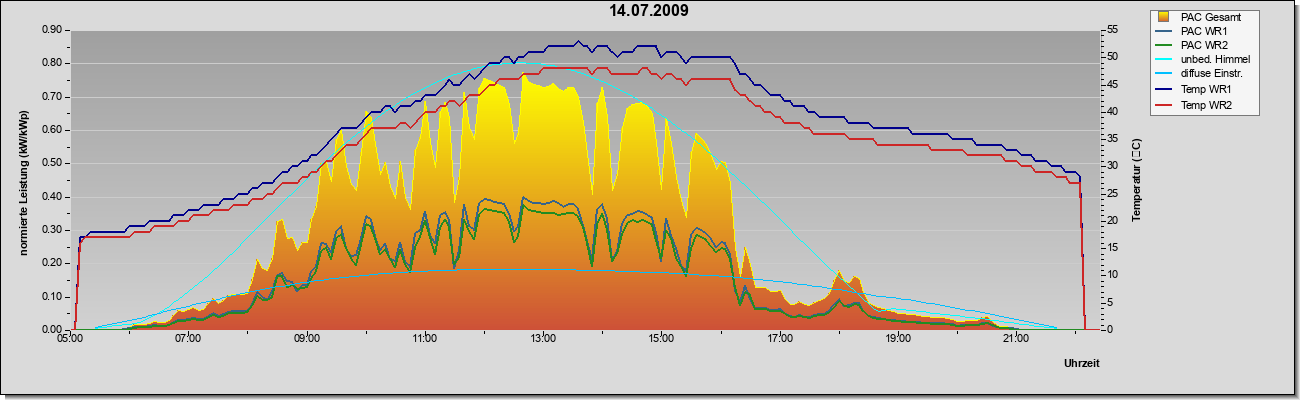Screen dimensions: 1300x400
Task: Click the chart title 14.07.2009
Action: coord(649,11)
